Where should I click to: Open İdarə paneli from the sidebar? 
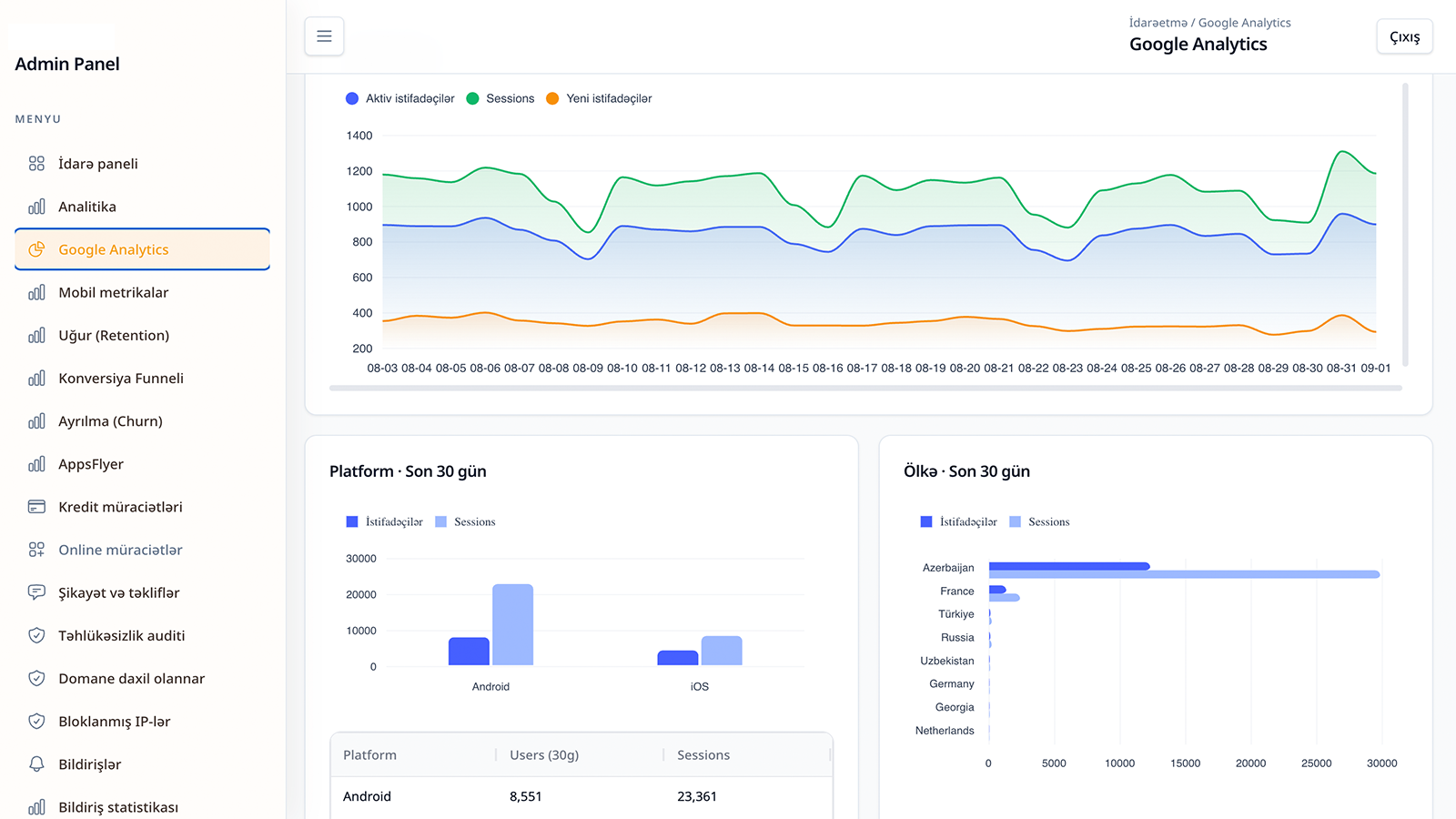pos(143,164)
